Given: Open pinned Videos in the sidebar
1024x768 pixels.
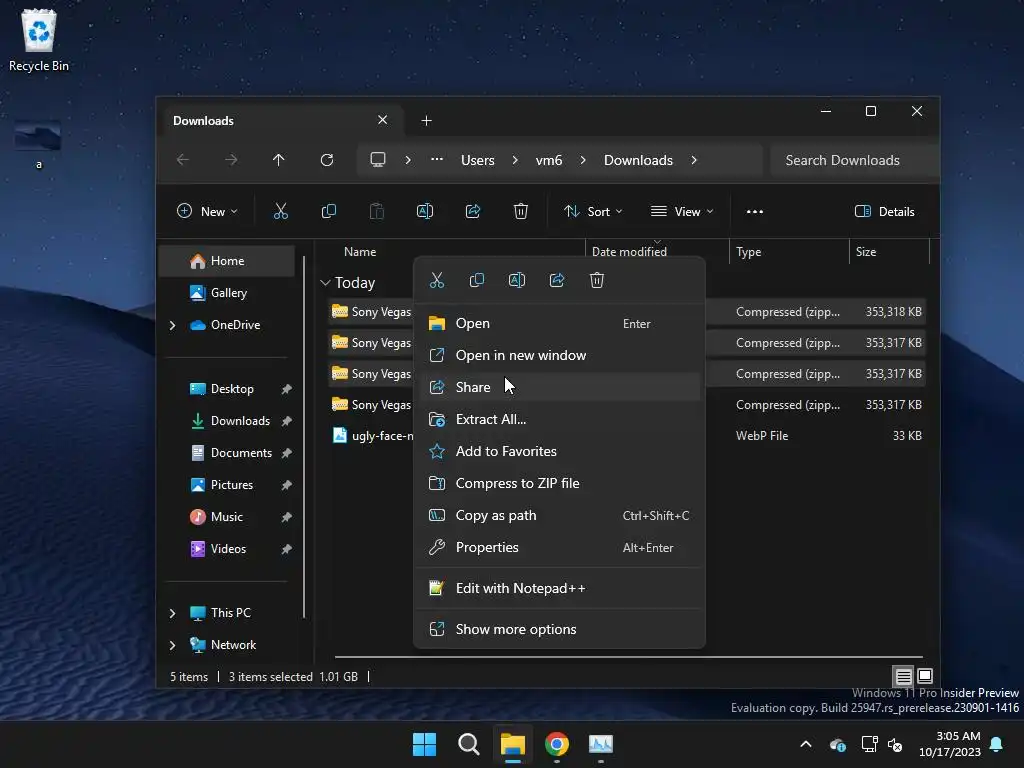Looking at the screenshot, I should (x=227, y=549).
